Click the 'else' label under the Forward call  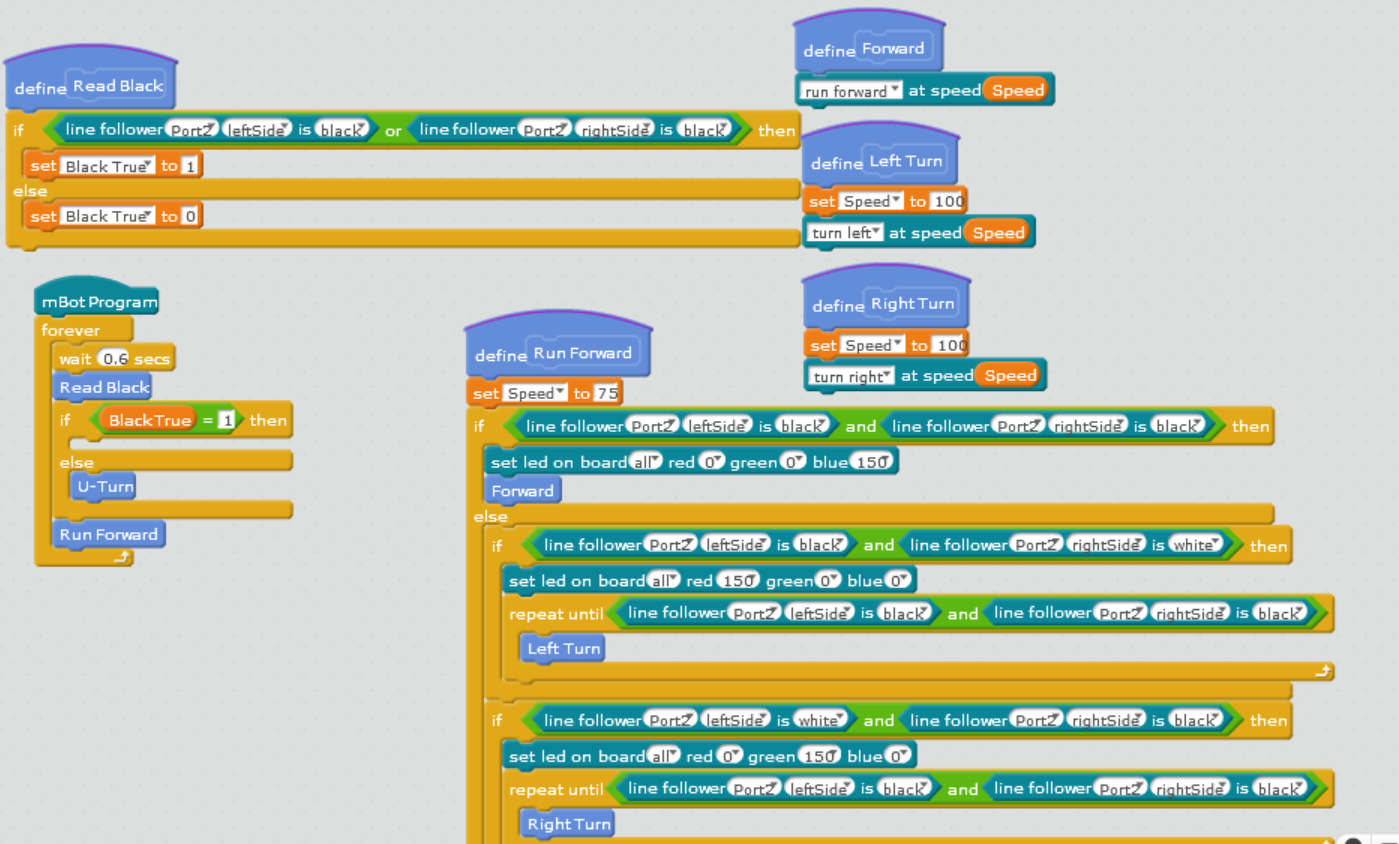[x=491, y=516]
